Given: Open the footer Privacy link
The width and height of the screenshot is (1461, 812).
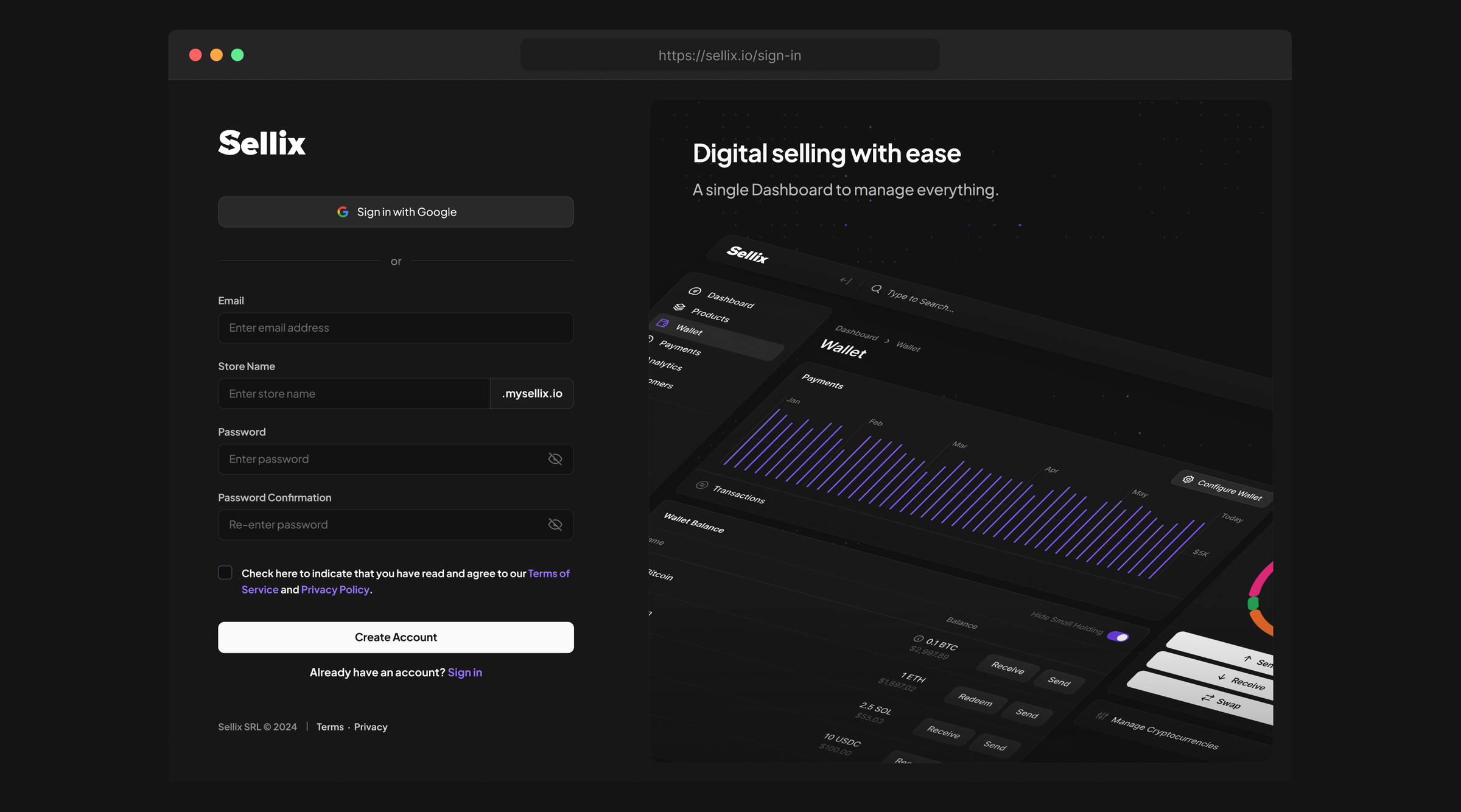Looking at the screenshot, I should [x=371, y=727].
